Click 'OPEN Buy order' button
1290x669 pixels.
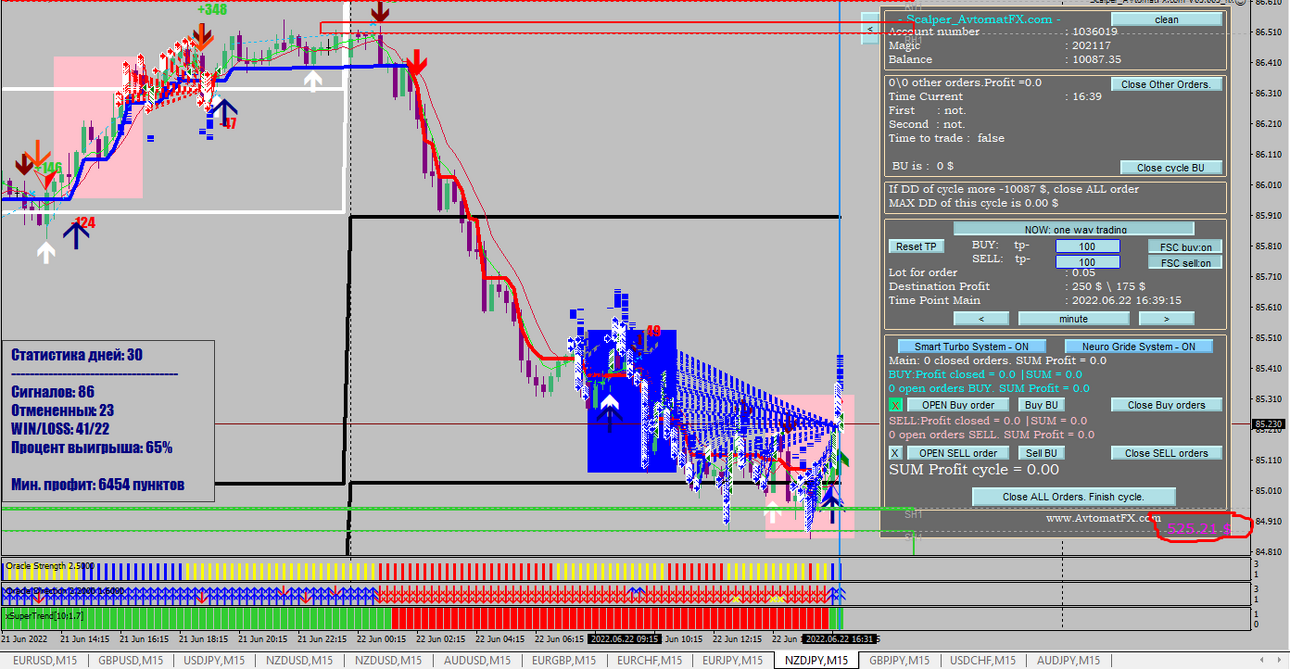click(x=958, y=405)
